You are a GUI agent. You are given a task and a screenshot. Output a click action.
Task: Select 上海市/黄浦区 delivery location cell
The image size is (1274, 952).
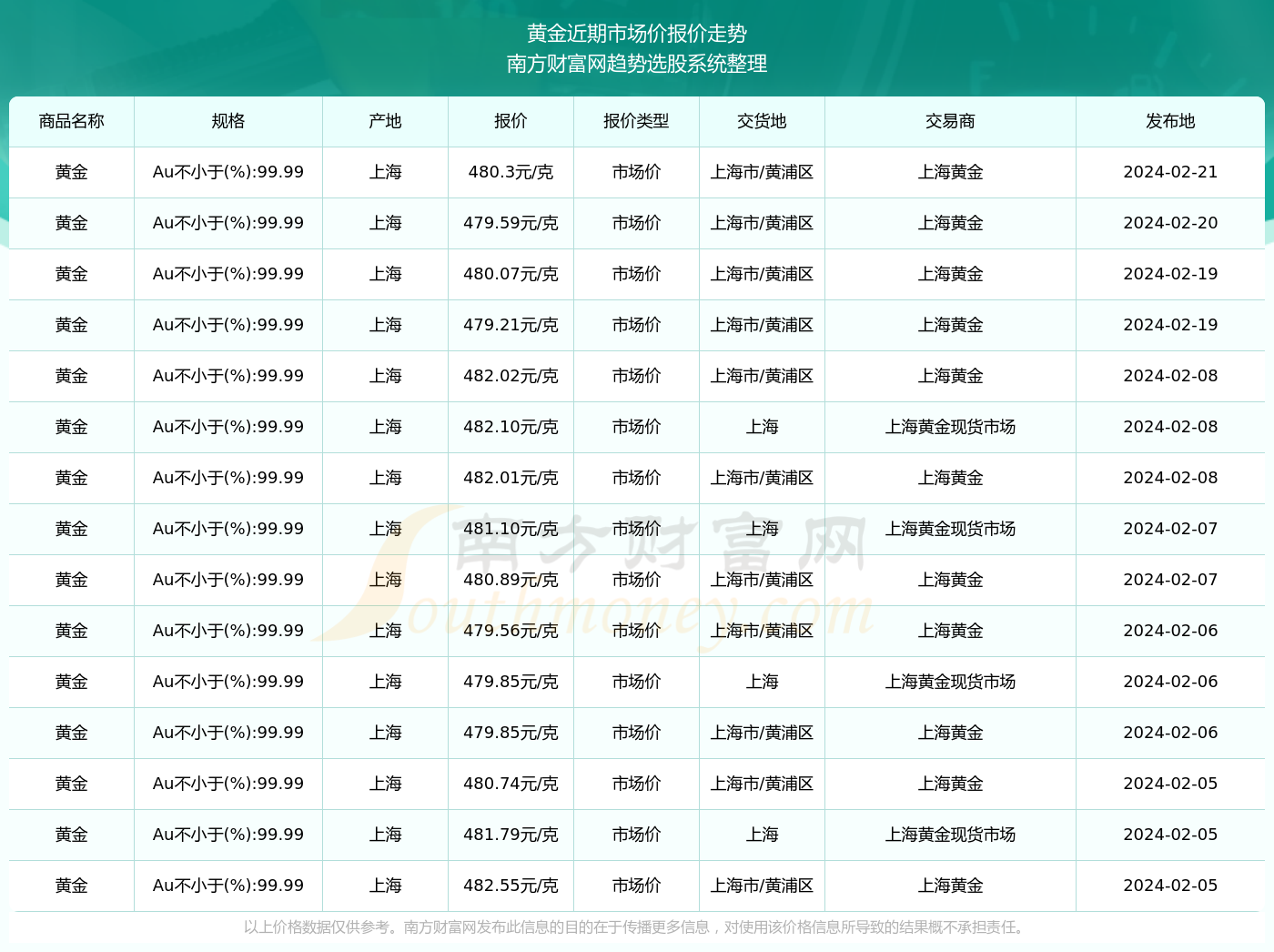click(762, 172)
